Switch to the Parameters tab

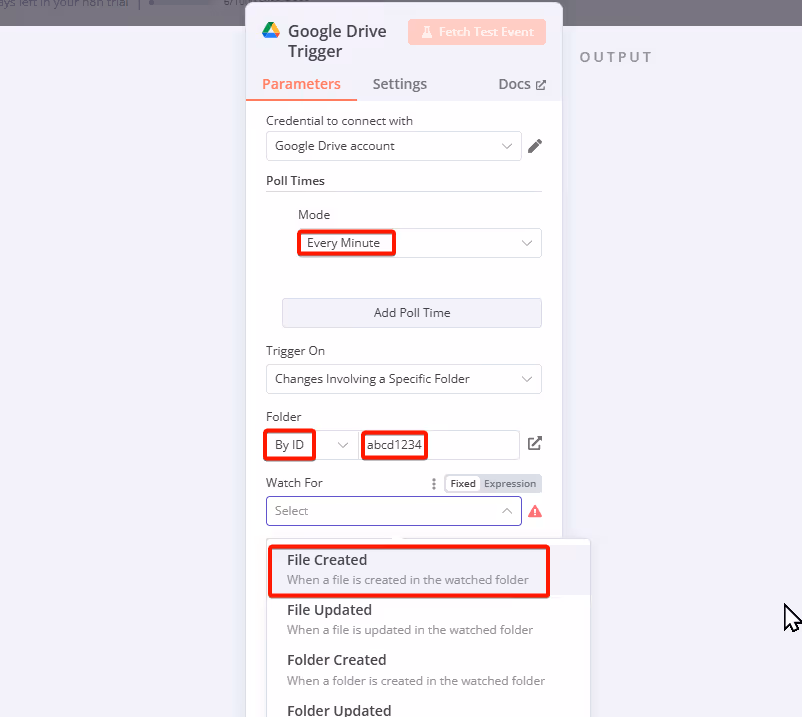tap(301, 84)
